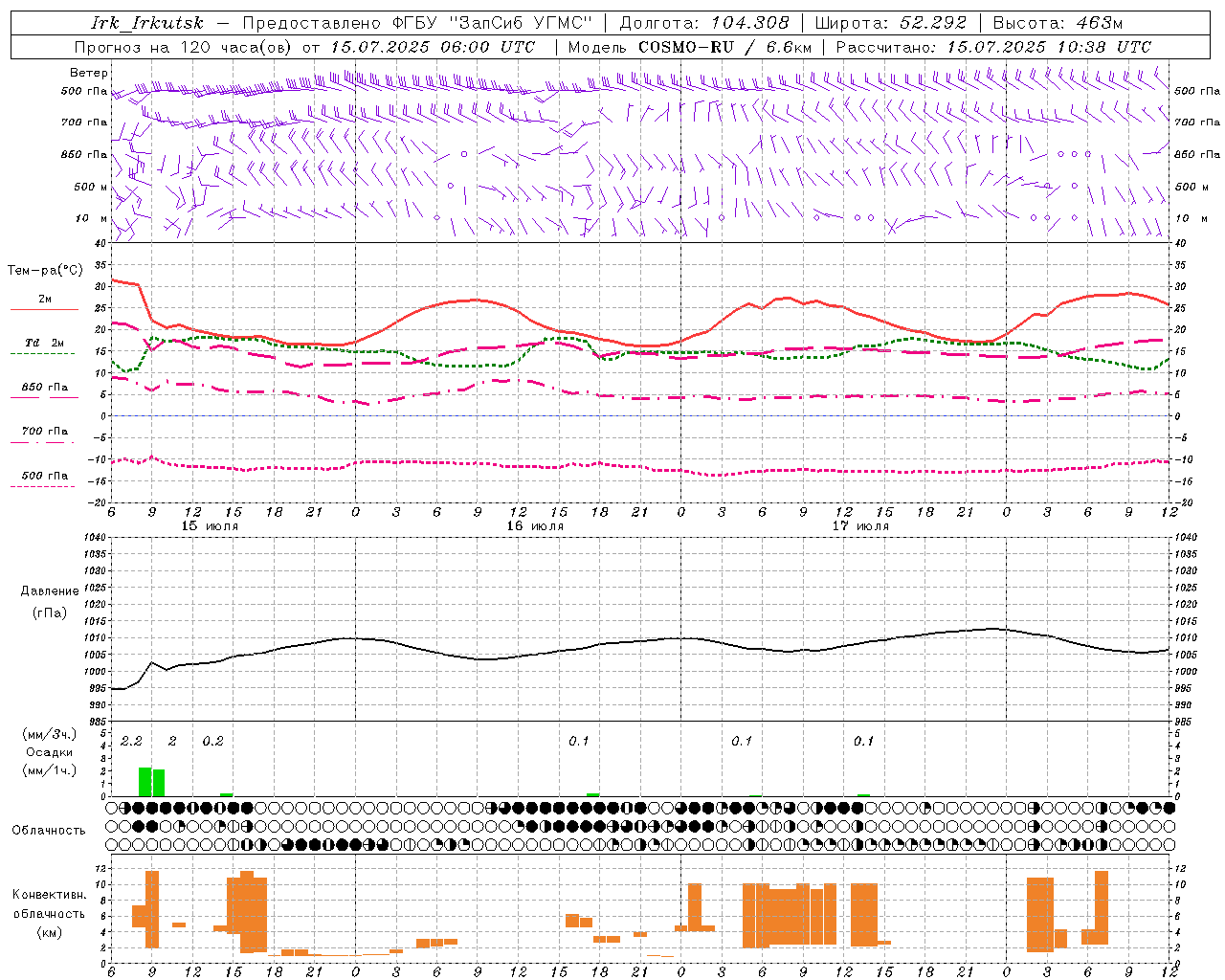Screen dimensions: 1225x980
Task: Click the 850 гПа temperature legend entry
Action: point(45,388)
